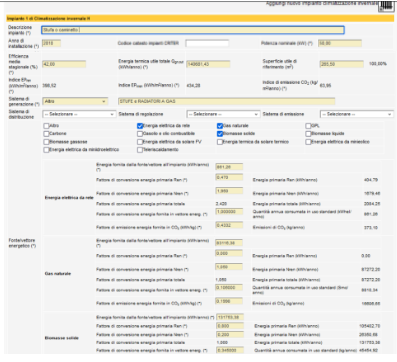The width and height of the screenshot is (397, 362).
Task: Click the add new heating system radiator icon
Action: 386,5
